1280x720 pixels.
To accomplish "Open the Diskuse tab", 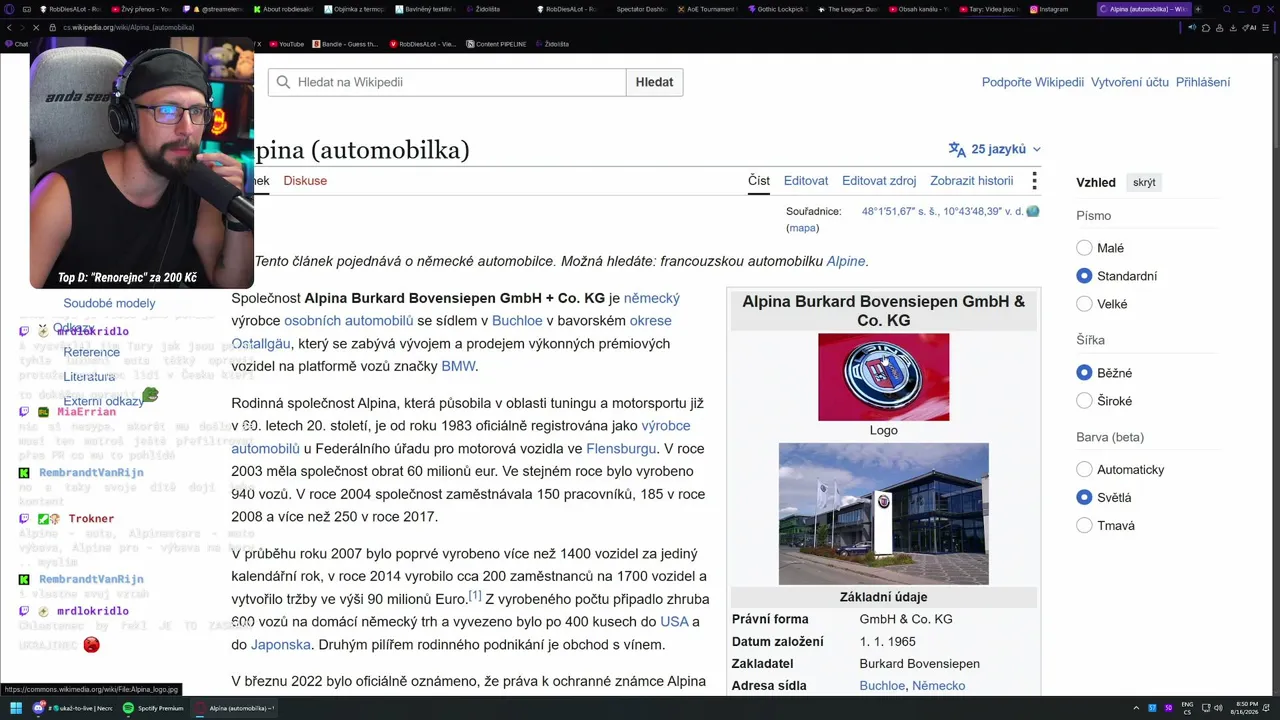I will 305,181.
